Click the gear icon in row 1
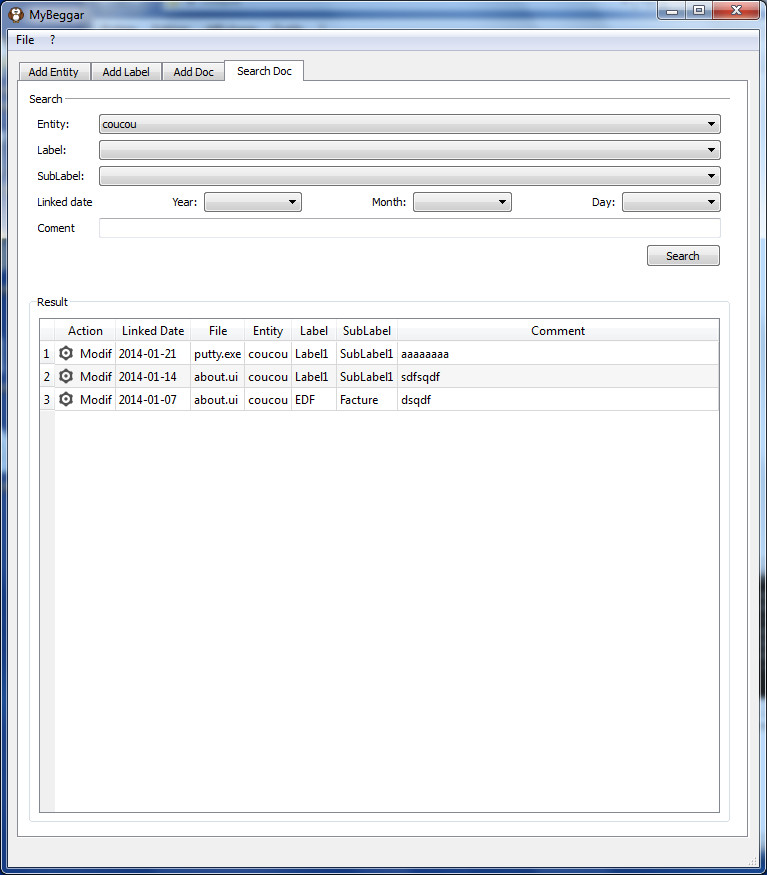Screen dimensions: 767x875 [66, 353]
